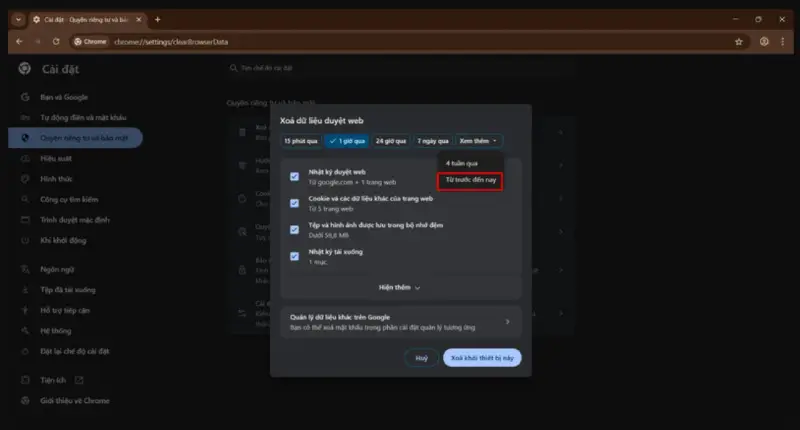Click the Cài đặt tab title

[86, 19]
